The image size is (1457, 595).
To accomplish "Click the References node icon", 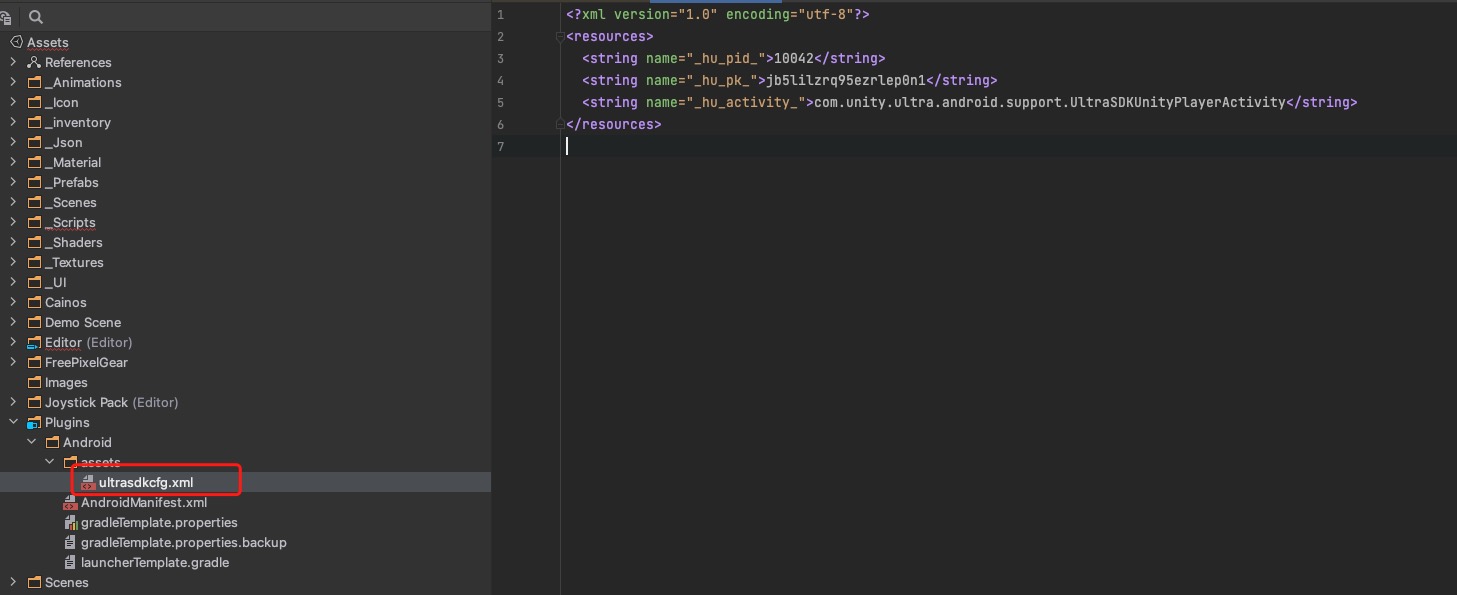I will point(34,62).
